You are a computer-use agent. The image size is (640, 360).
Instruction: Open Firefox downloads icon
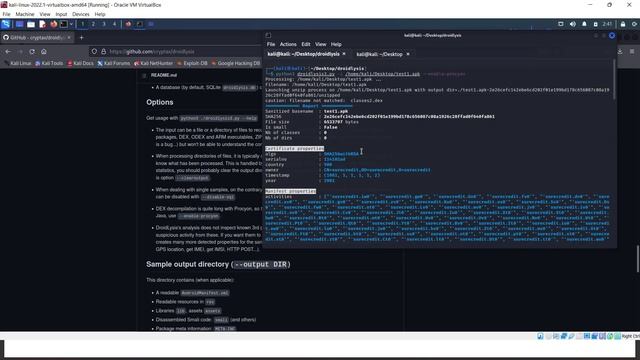[620, 51]
